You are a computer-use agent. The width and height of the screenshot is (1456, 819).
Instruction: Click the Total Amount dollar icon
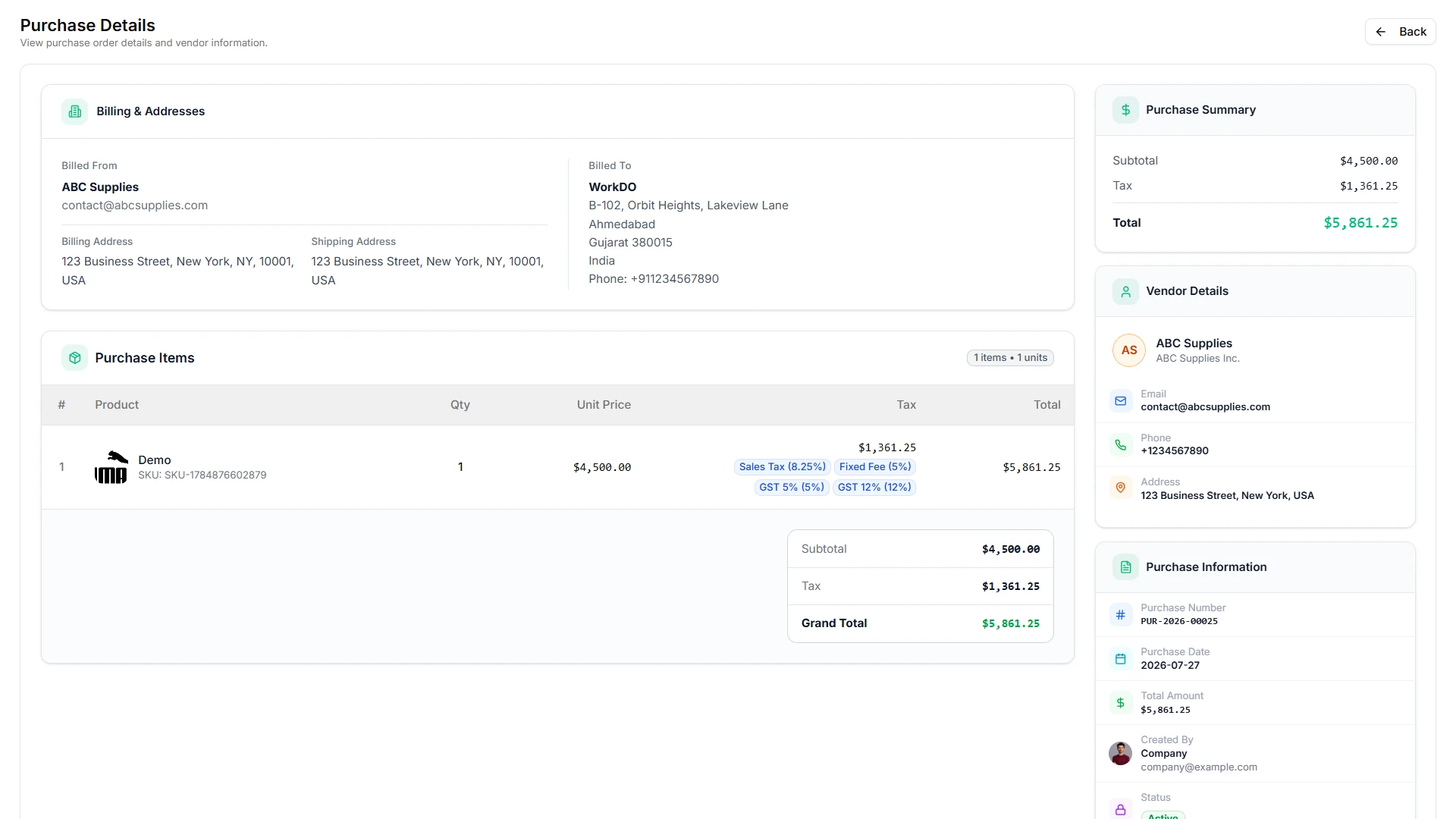coord(1121,702)
